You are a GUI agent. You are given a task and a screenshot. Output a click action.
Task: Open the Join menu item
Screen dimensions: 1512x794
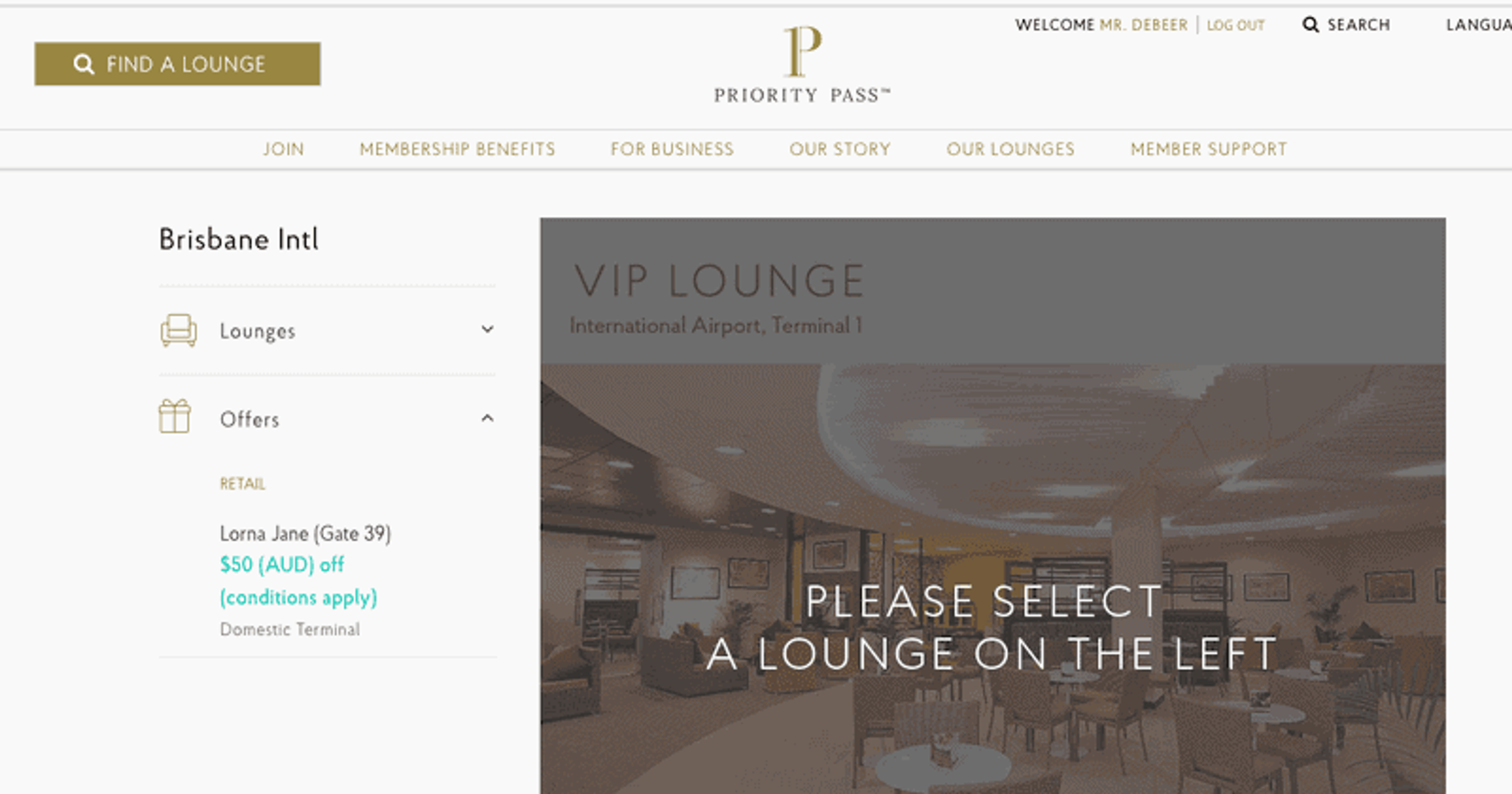click(x=283, y=149)
